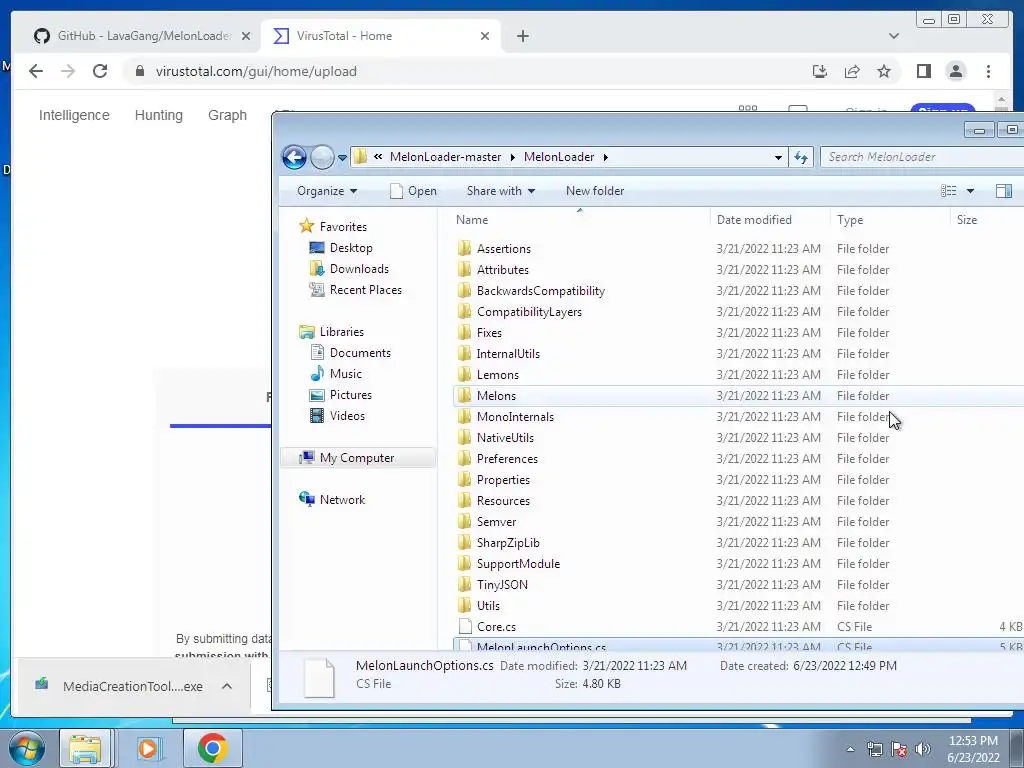Open Explorer recent locations dropdown arrow
1024x768 pixels.
coord(342,157)
